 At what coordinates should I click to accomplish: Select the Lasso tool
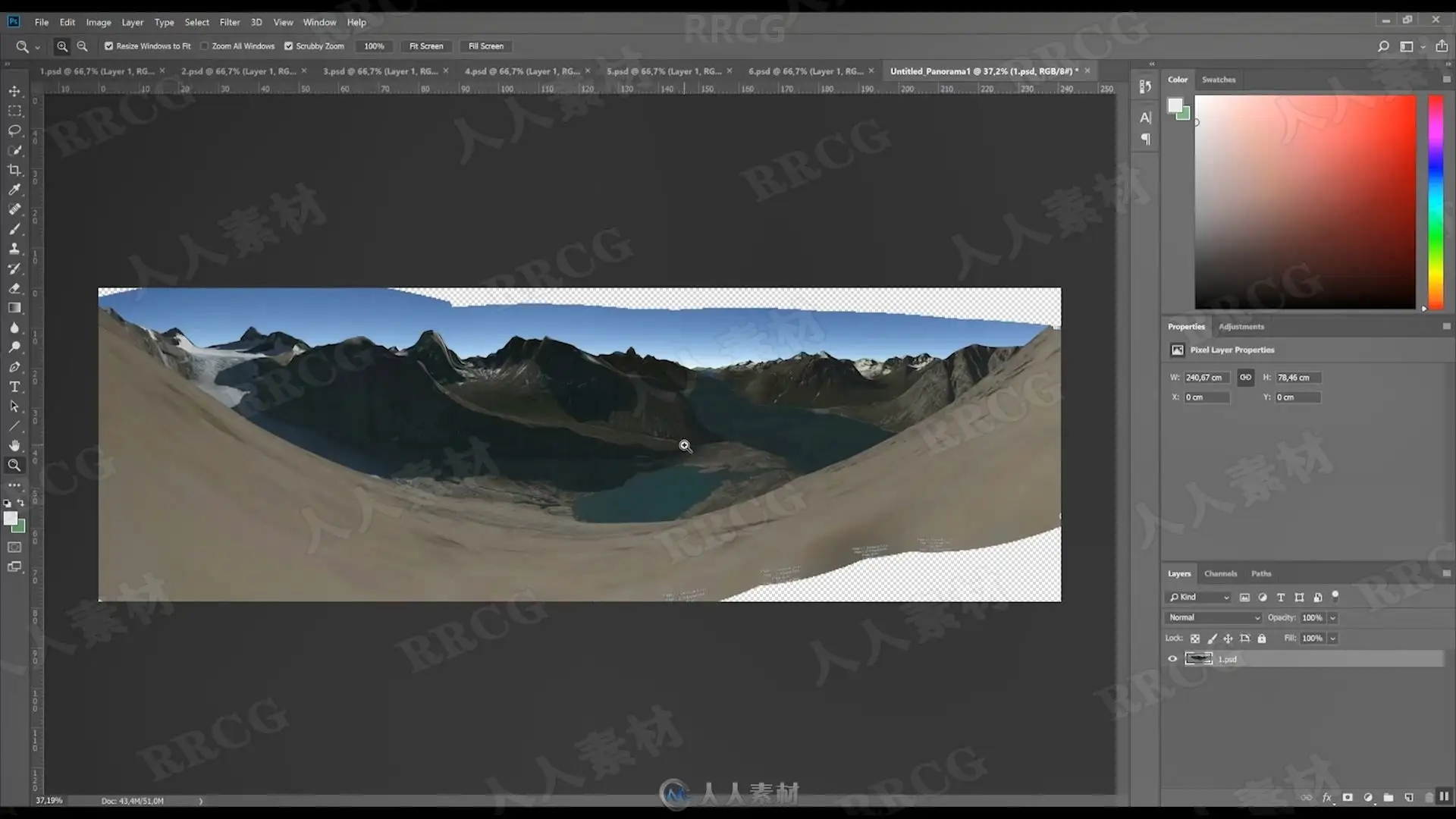click(x=14, y=130)
